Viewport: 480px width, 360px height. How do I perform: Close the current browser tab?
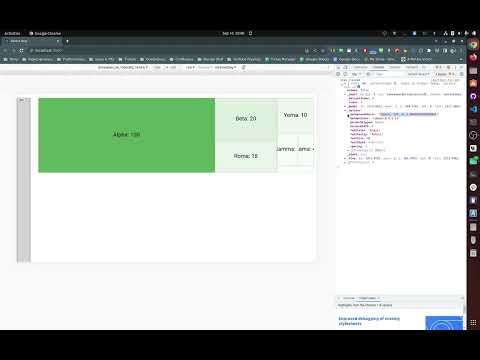[x=58, y=41]
